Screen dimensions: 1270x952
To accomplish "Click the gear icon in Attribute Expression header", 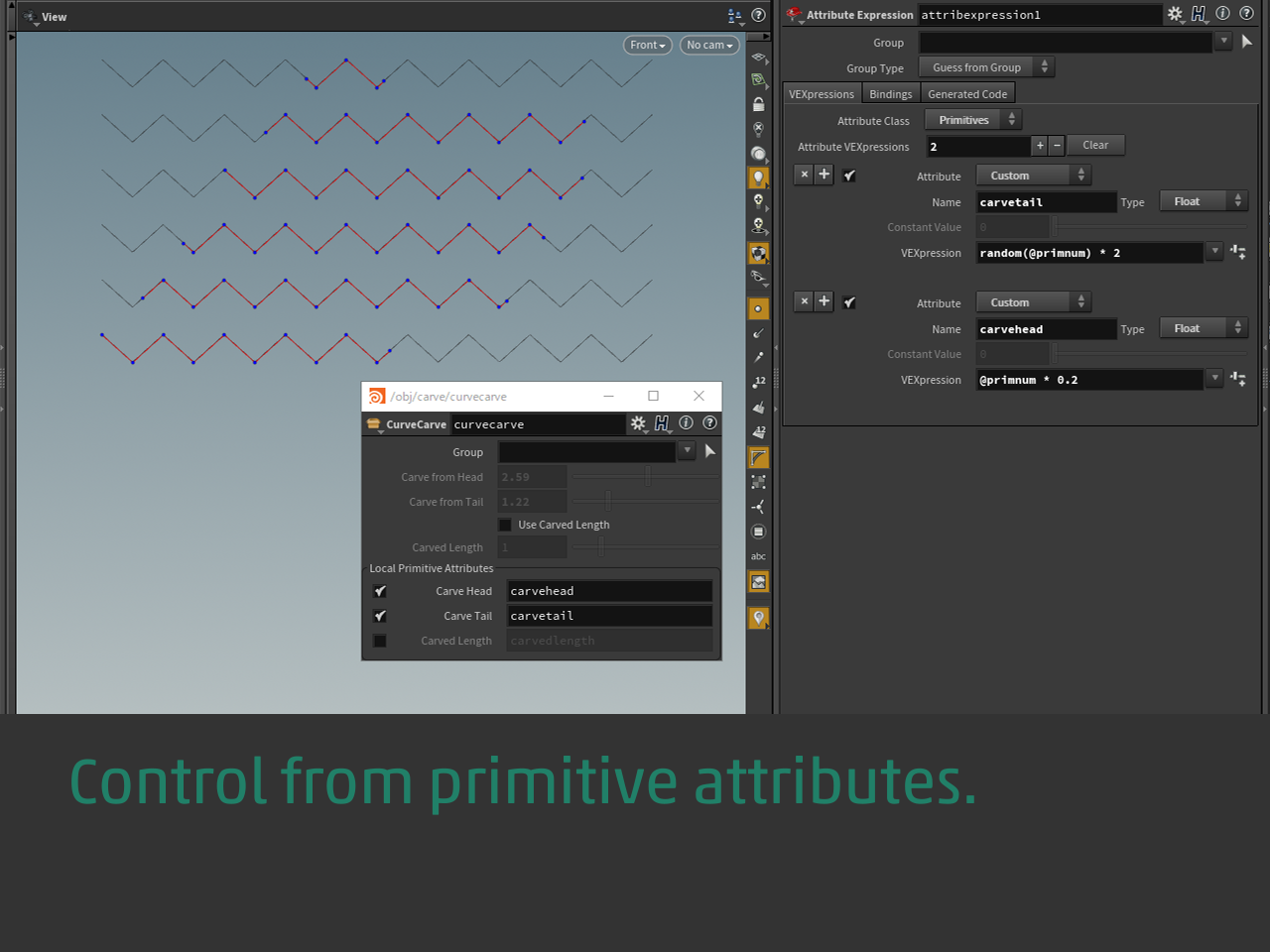I will pos(1175,14).
